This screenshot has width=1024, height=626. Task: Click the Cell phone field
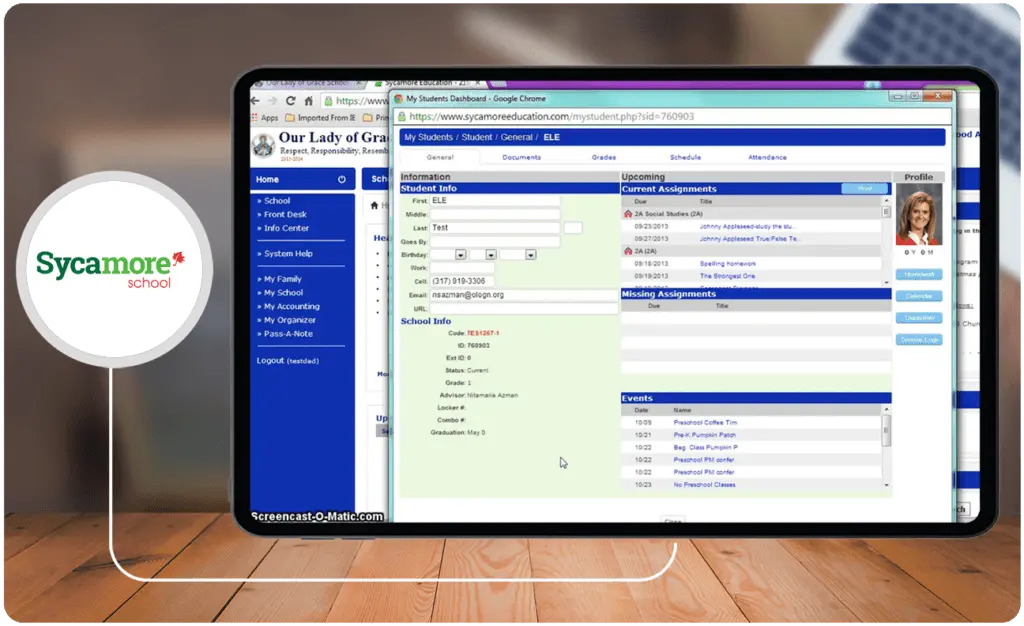(462, 281)
